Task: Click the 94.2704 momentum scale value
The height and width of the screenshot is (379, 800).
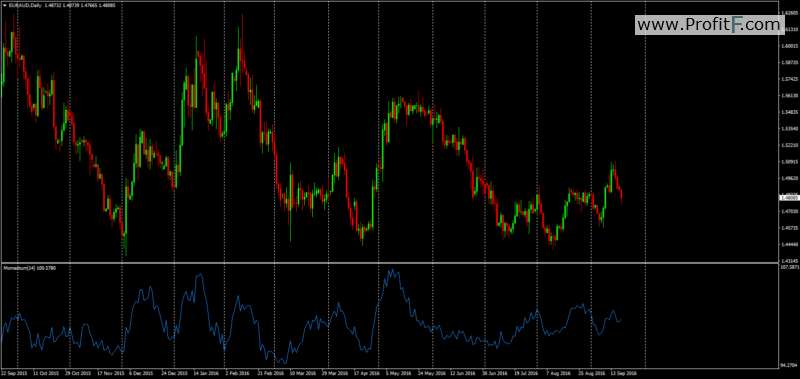Action: point(790,365)
